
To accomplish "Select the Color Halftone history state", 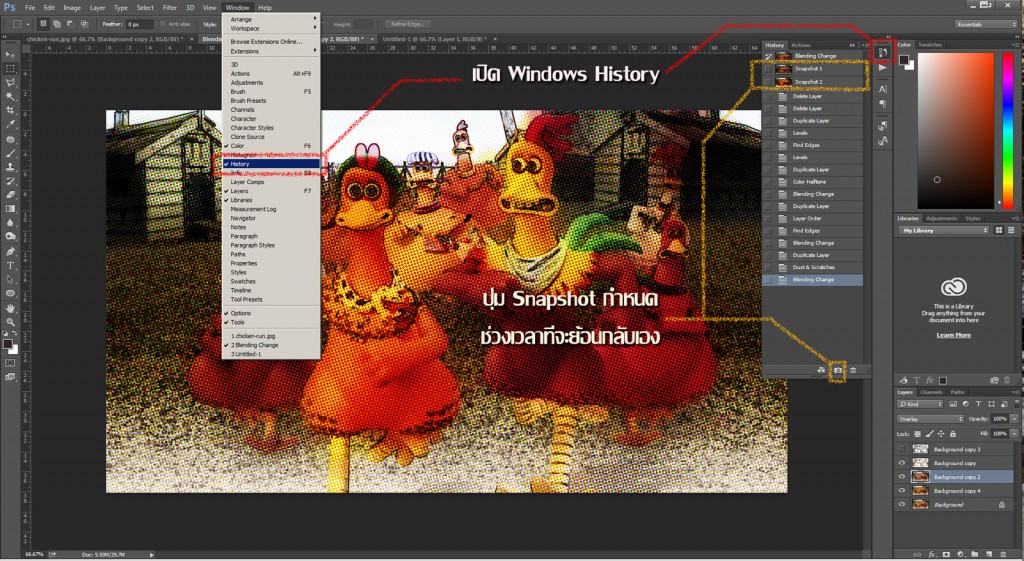I will coord(813,182).
